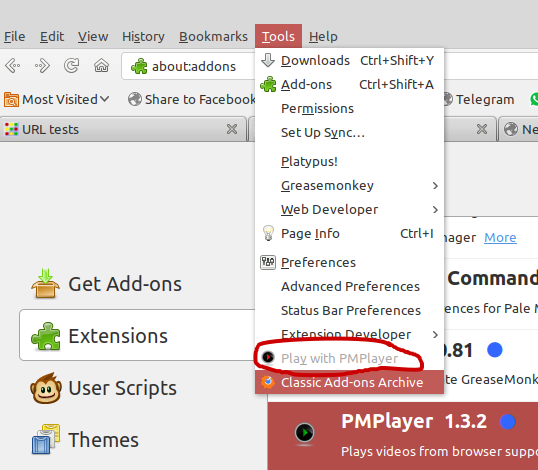Select Classic Add-ons Archive entry
This screenshot has height=470, width=538.
click(x=349, y=382)
